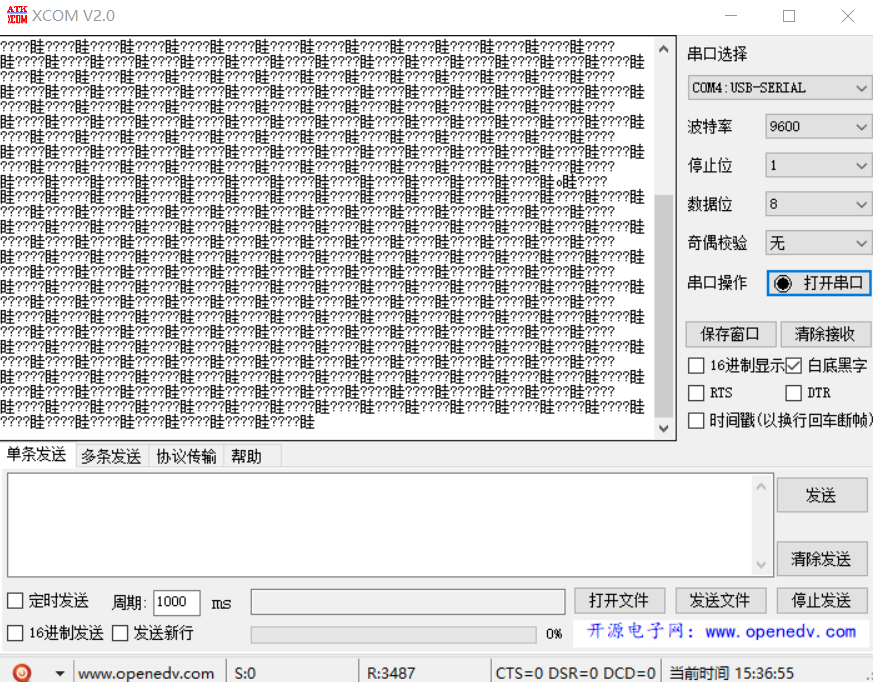Open the 波特率 dropdown showing 9600
873x682 pixels.
[818, 126]
